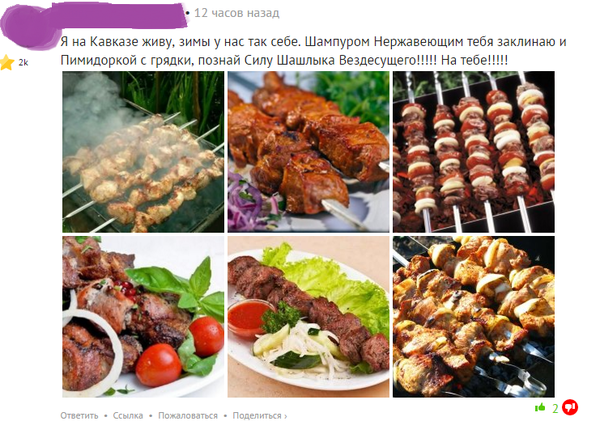The height and width of the screenshot is (438, 600).
Task: Click the redacted username of commenter
Action: [119, 15]
